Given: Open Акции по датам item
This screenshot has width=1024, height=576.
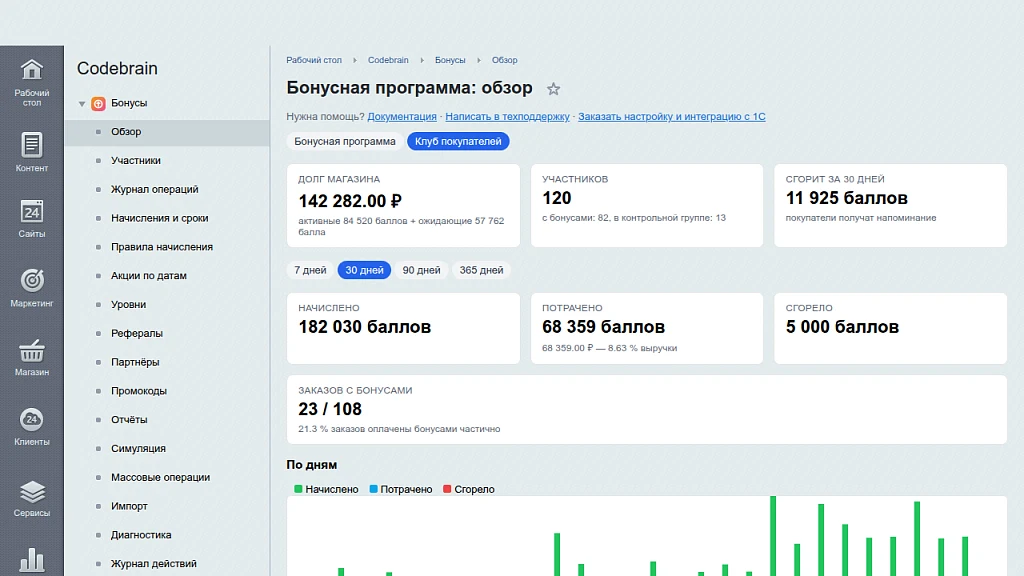Looking at the screenshot, I should click(148, 276).
